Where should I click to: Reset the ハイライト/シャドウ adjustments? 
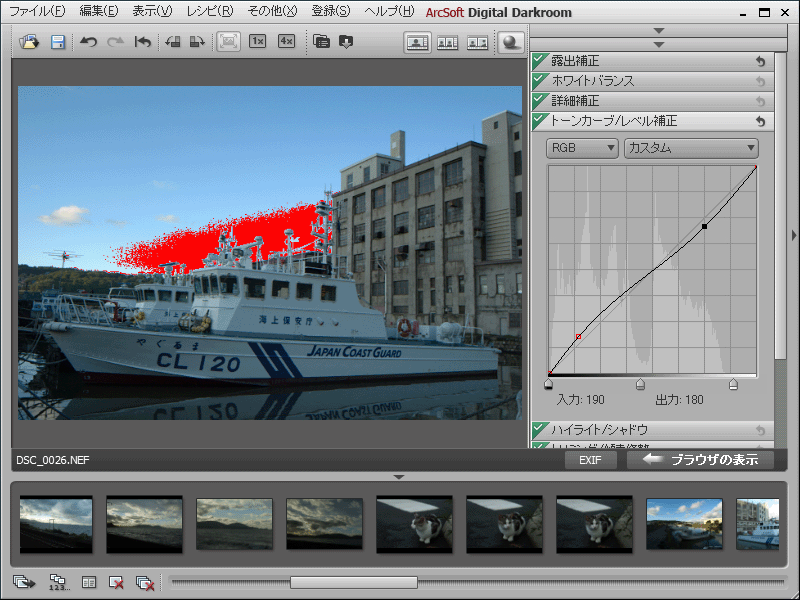click(x=761, y=431)
